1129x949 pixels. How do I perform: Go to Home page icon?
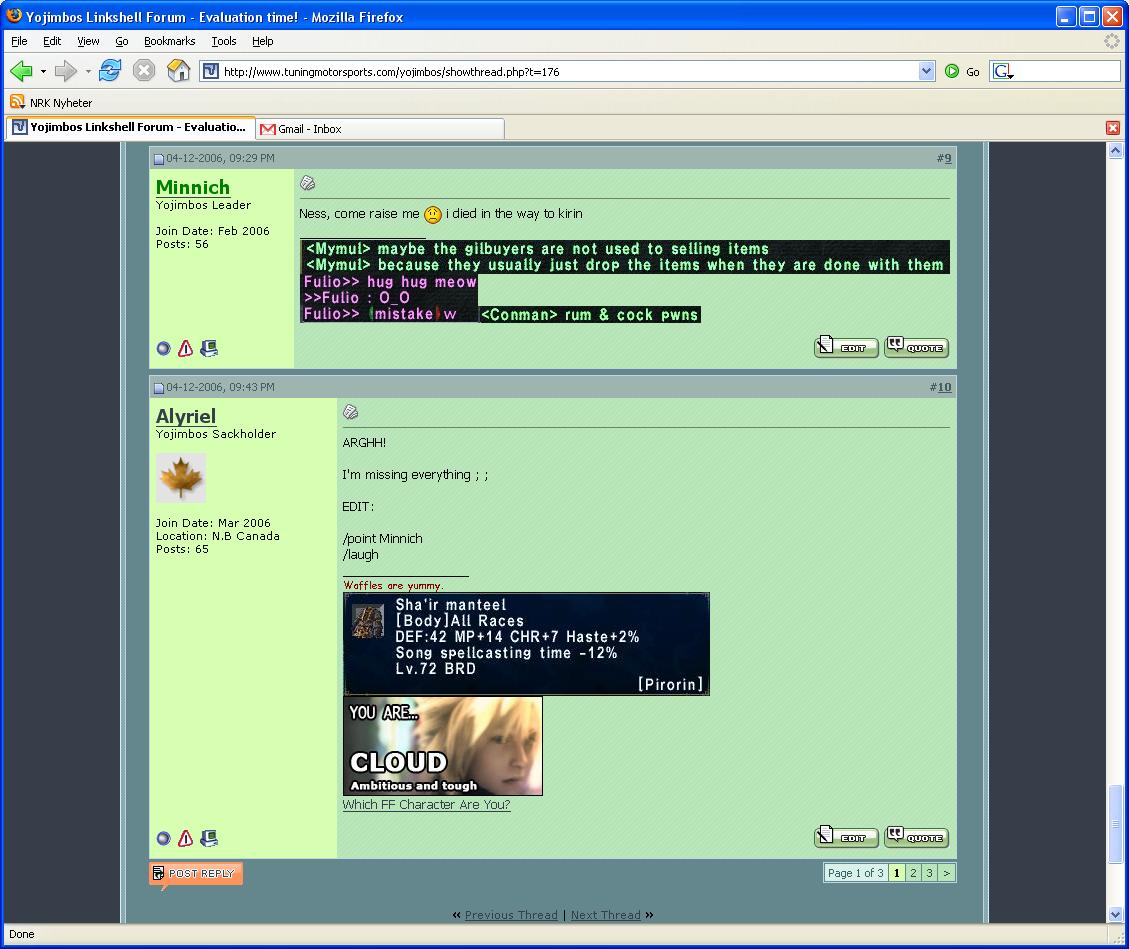(x=178, y=71)
